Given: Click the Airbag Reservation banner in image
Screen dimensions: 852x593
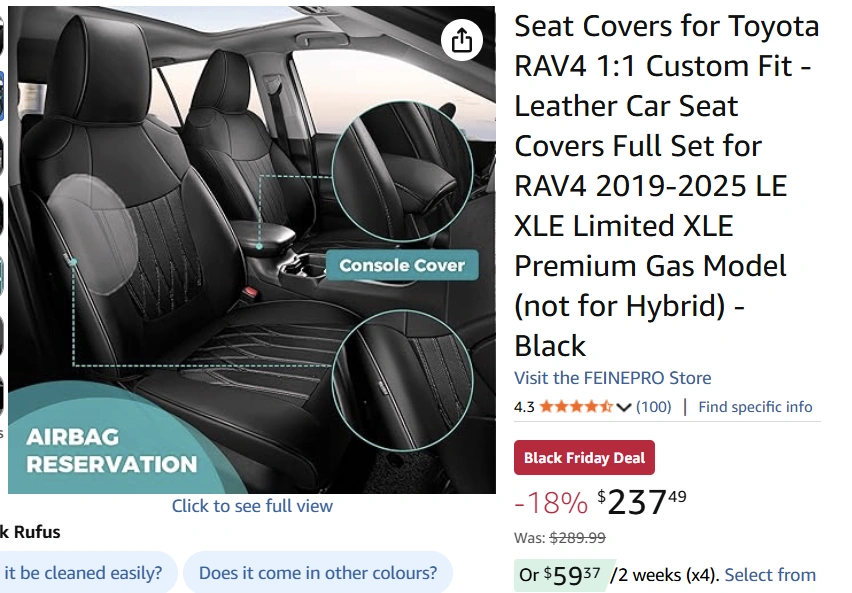Looking at the screenshot, I should pyautogui.click(x=110, y=451).
